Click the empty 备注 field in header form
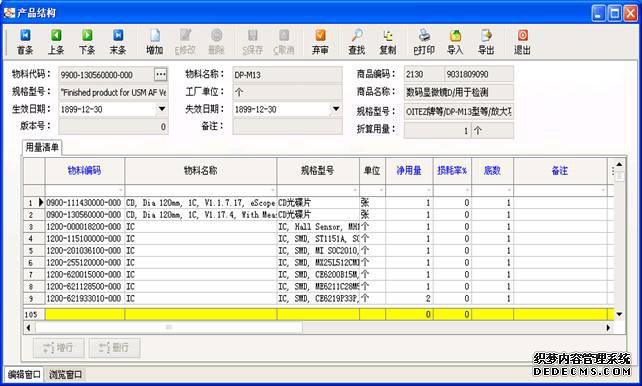642x386 pixels. [x=287, y=126]
